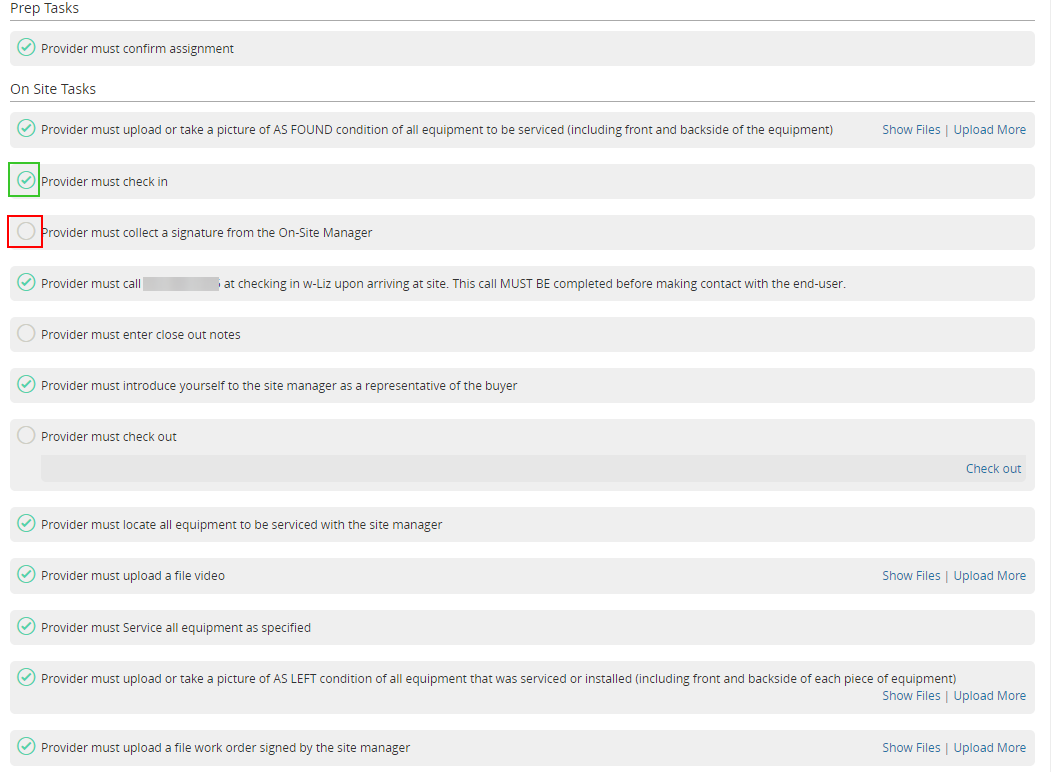Click 'Upload More' on the AS LEFT condition task
Screen dimensions: 1051x772
tap(990, 695)
